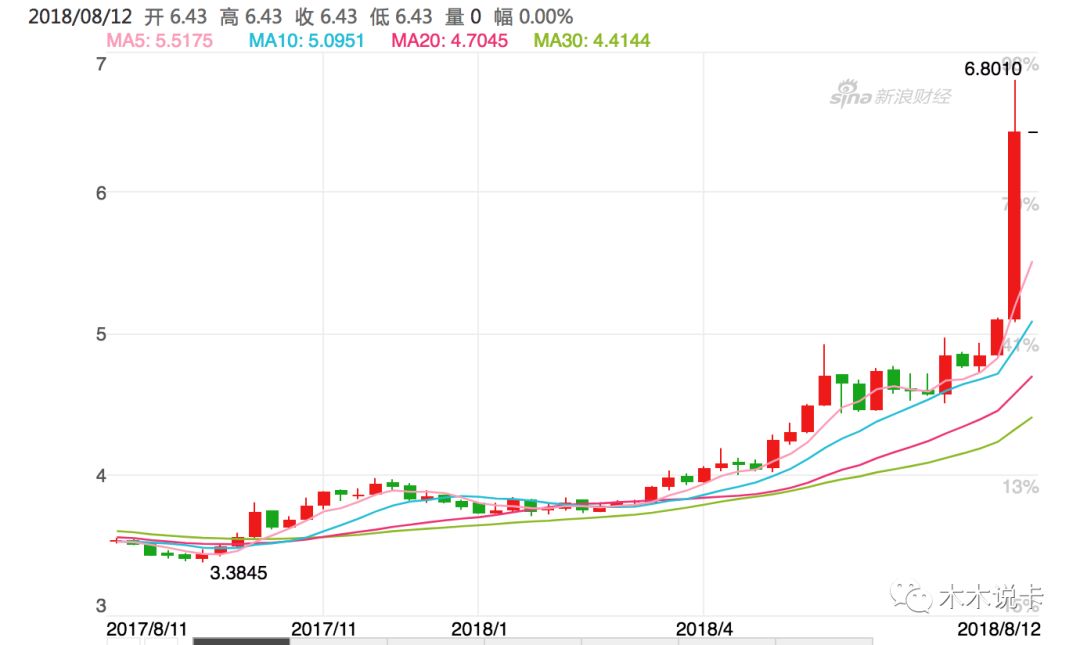Click the 3.3845 low price label
The image size is (1080, 645).
[238, 574]
